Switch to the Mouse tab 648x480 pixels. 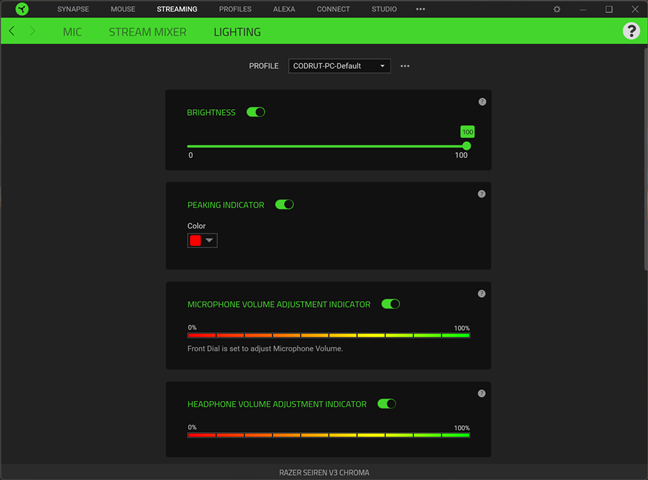tap(123, 9)
